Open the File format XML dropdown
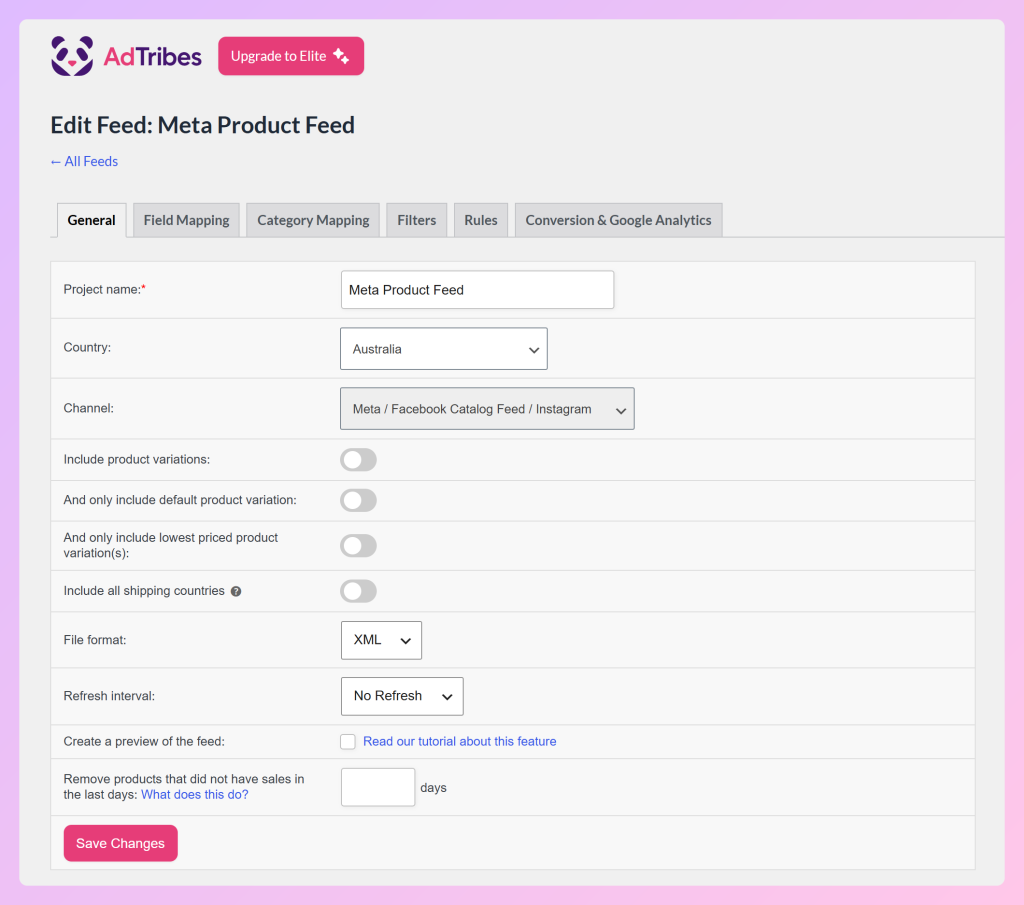This screenshot has height=905, width=1024. point(381,641)
